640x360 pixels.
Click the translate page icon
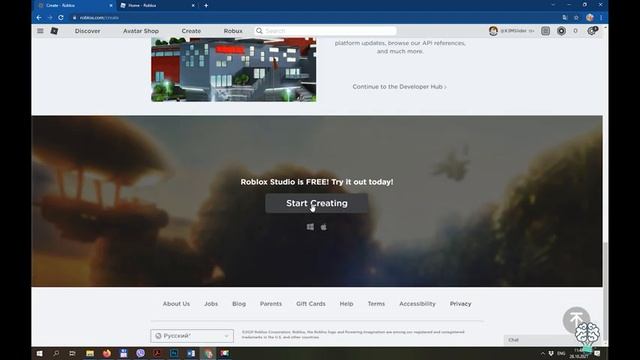click(x=565, y=18)
